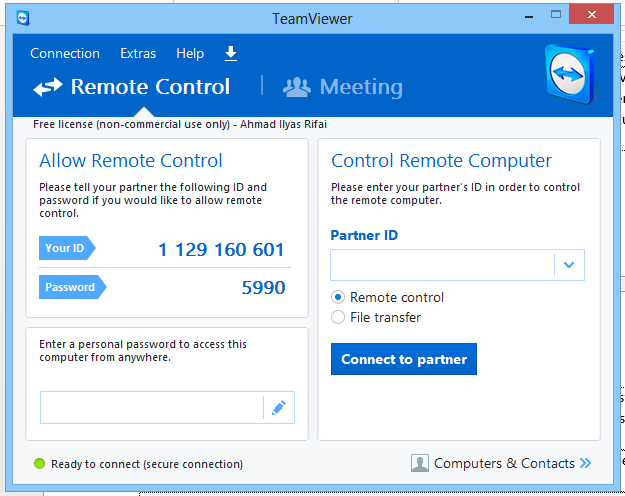The height and width of the screenshot is (496, 625).
Task: Open the Help menu
Action: coord(190,53)
